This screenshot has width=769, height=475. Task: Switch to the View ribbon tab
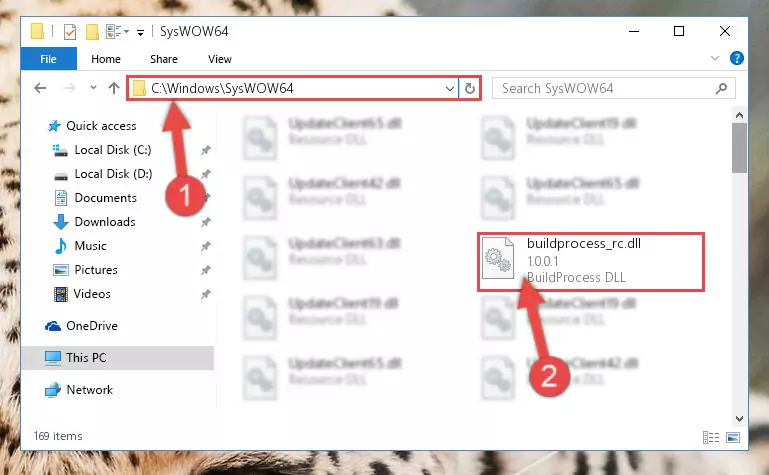pos(219,59)
